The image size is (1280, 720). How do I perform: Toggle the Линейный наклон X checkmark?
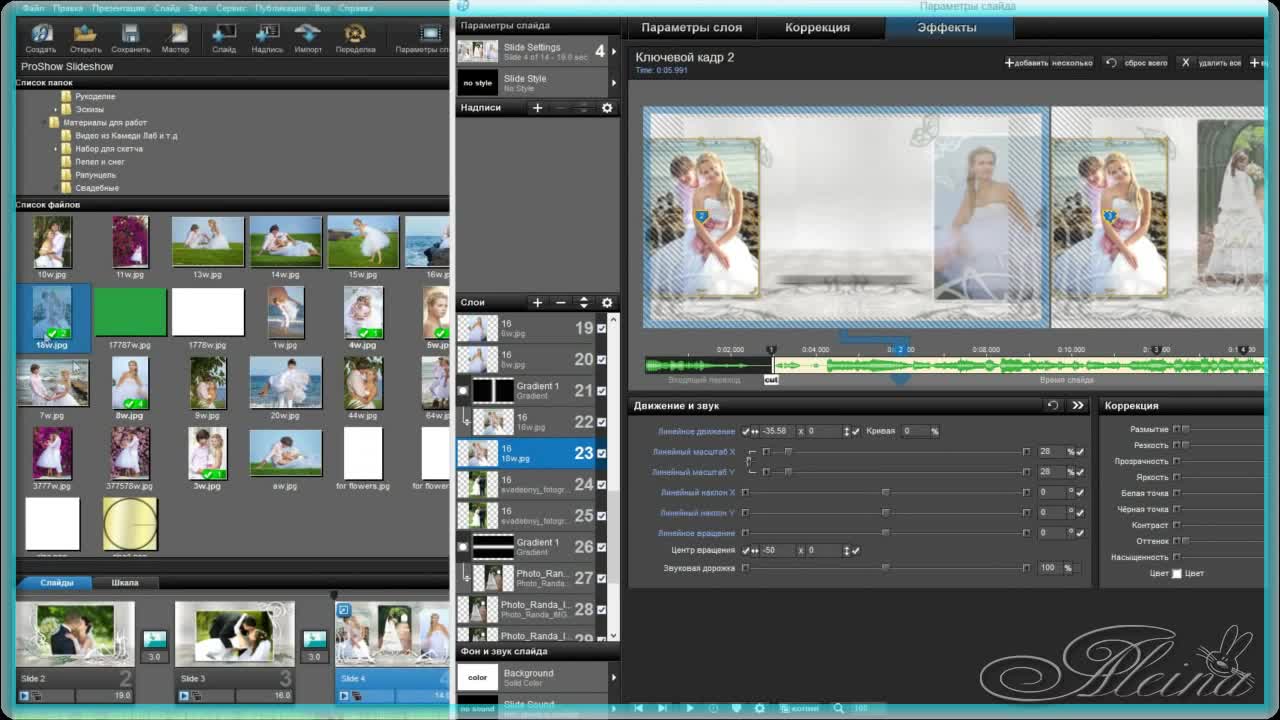pos(1080,492)
